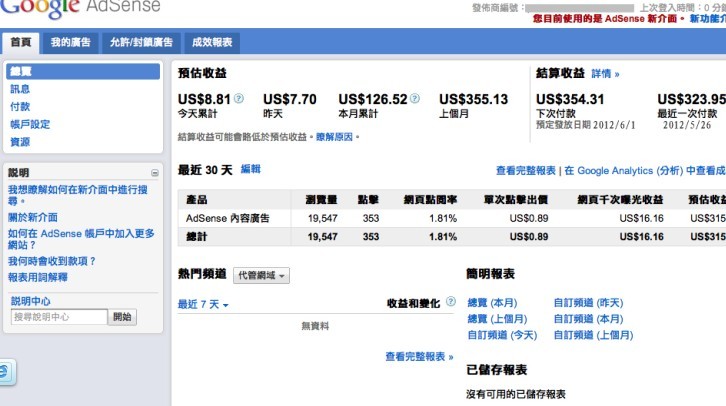Open help icon beside today's US$8.81 earnings
The image size is (726, 406).
click(238, 98)
